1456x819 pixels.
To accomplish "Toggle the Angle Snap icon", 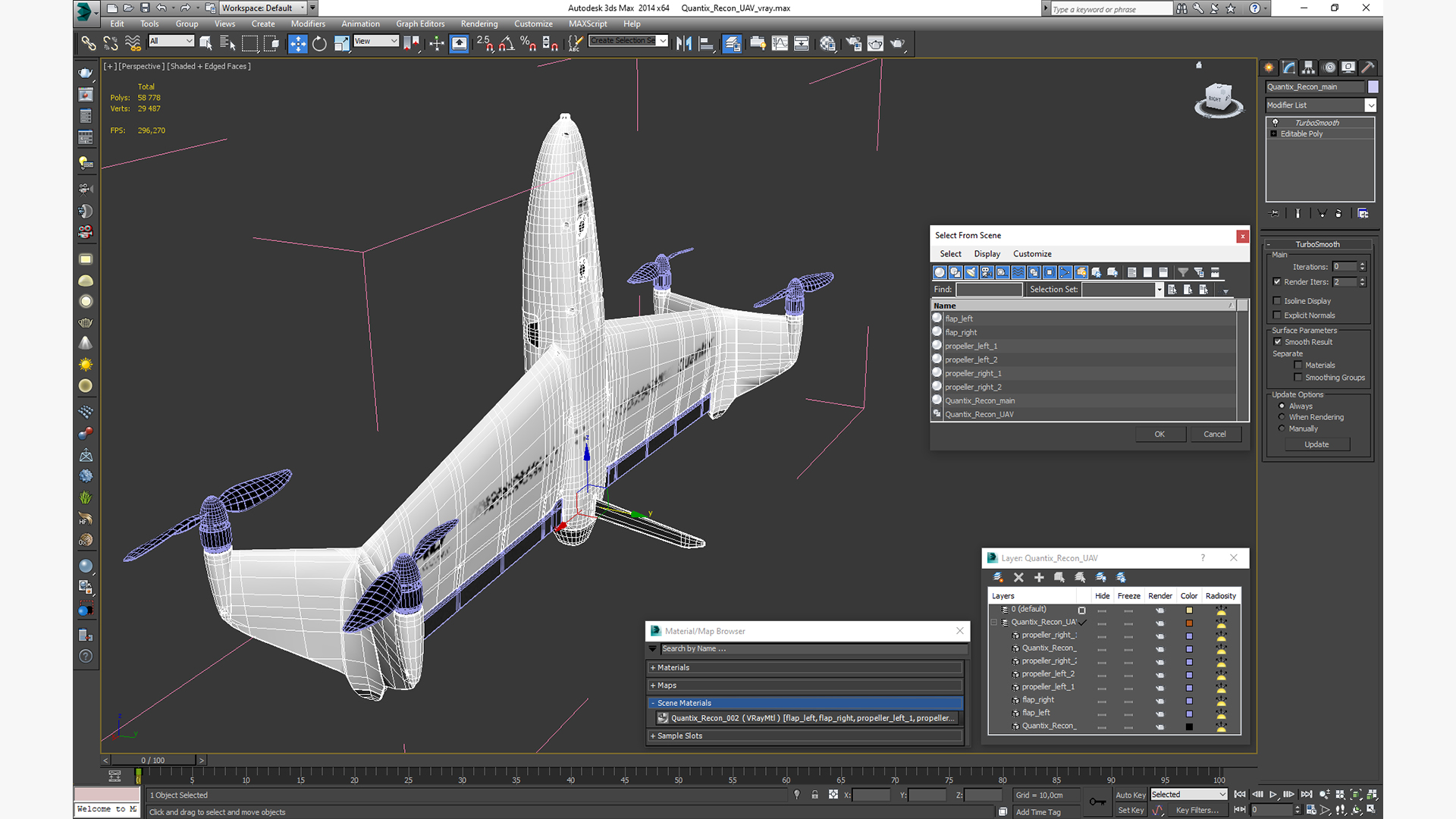I will pos(507,43).
